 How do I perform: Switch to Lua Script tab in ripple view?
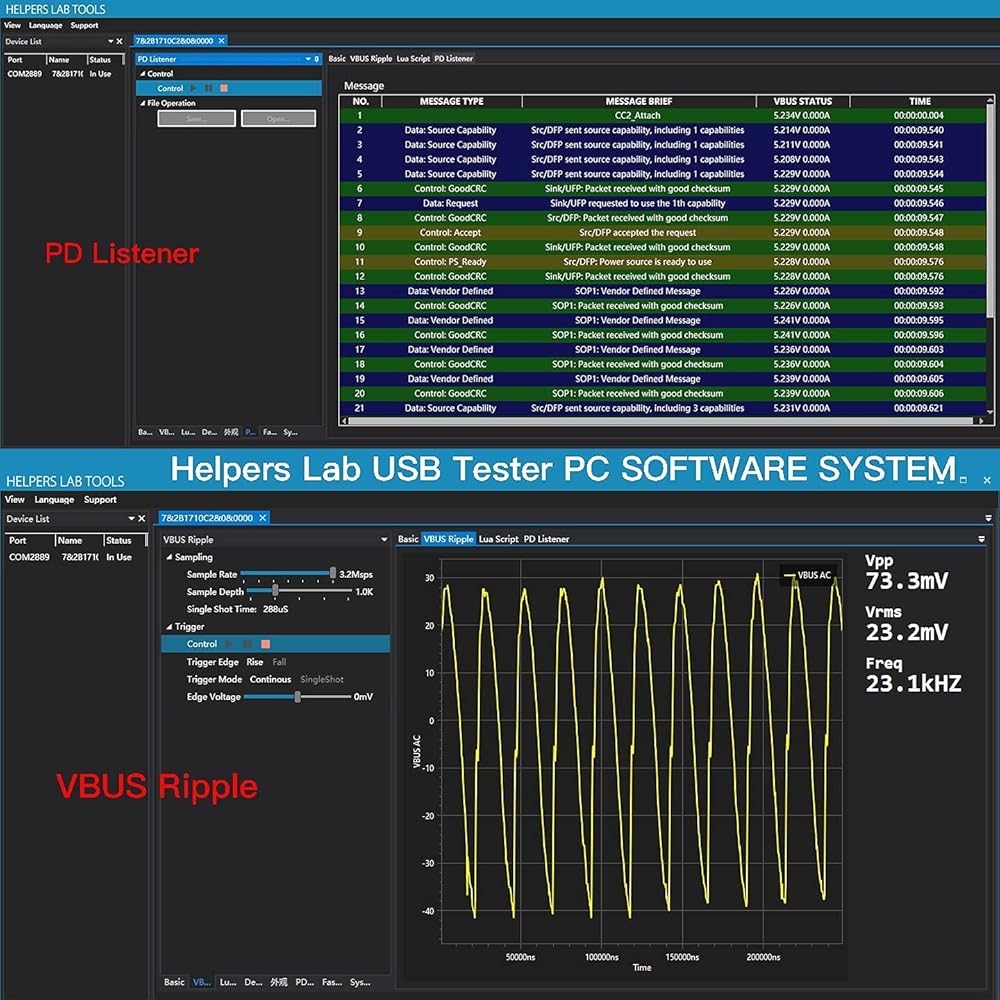[x=498, y=539]
